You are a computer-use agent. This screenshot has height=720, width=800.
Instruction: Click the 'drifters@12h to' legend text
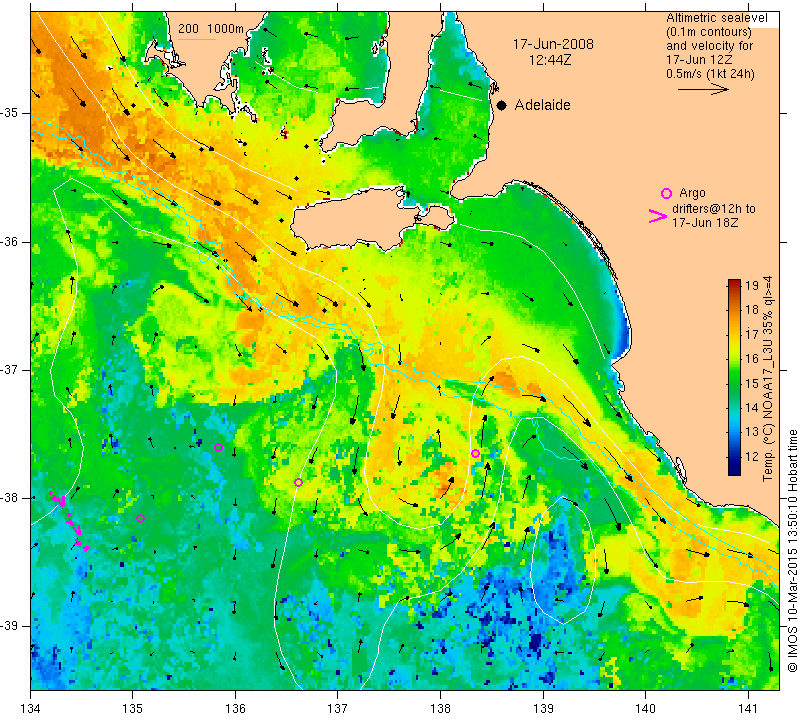coord(714,209)
